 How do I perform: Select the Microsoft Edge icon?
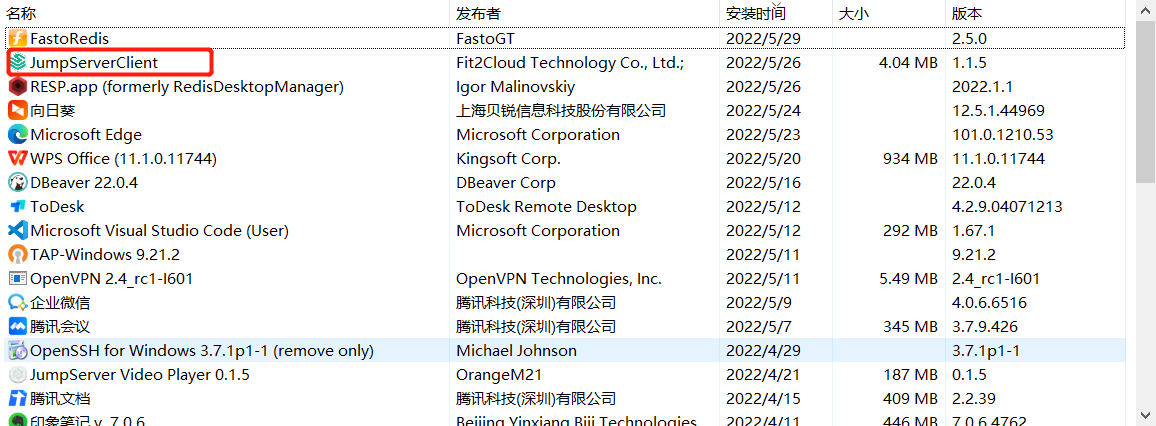[x=18, y=135]
